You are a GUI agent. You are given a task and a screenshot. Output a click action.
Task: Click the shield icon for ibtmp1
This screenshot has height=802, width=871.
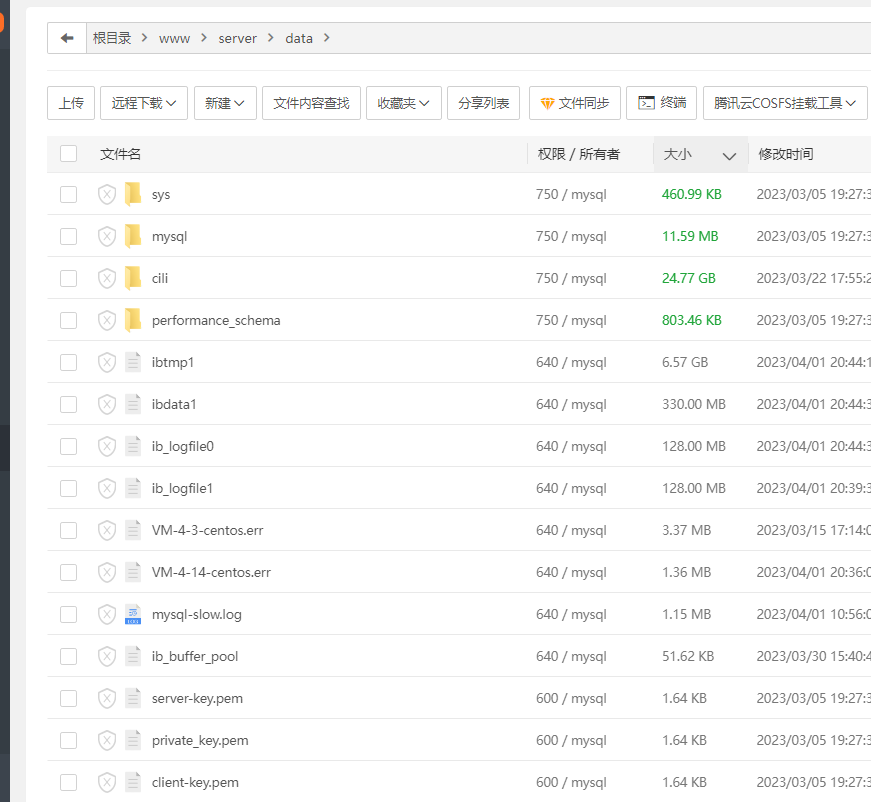pyautogui.click(x=107, y=363)
